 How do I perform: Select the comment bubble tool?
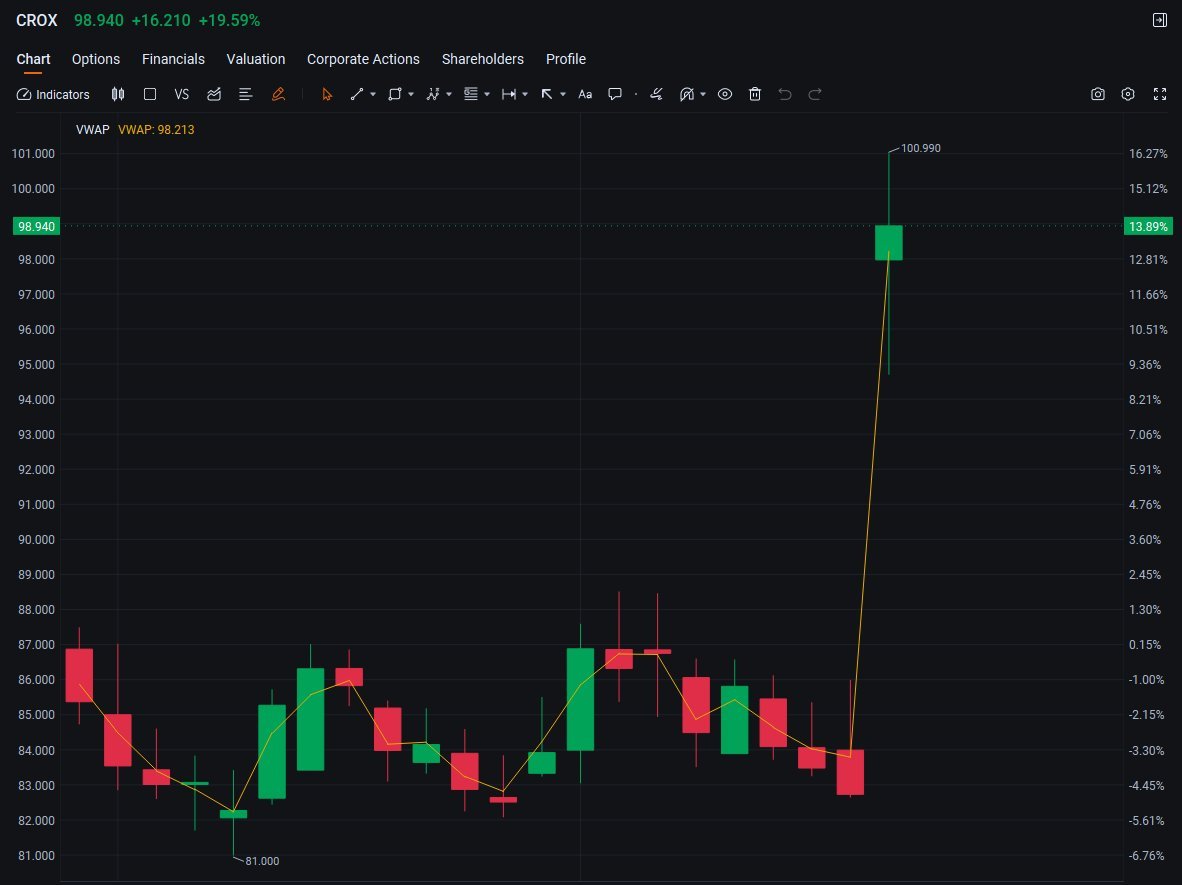pyautogui.click(x=615, y=94)
